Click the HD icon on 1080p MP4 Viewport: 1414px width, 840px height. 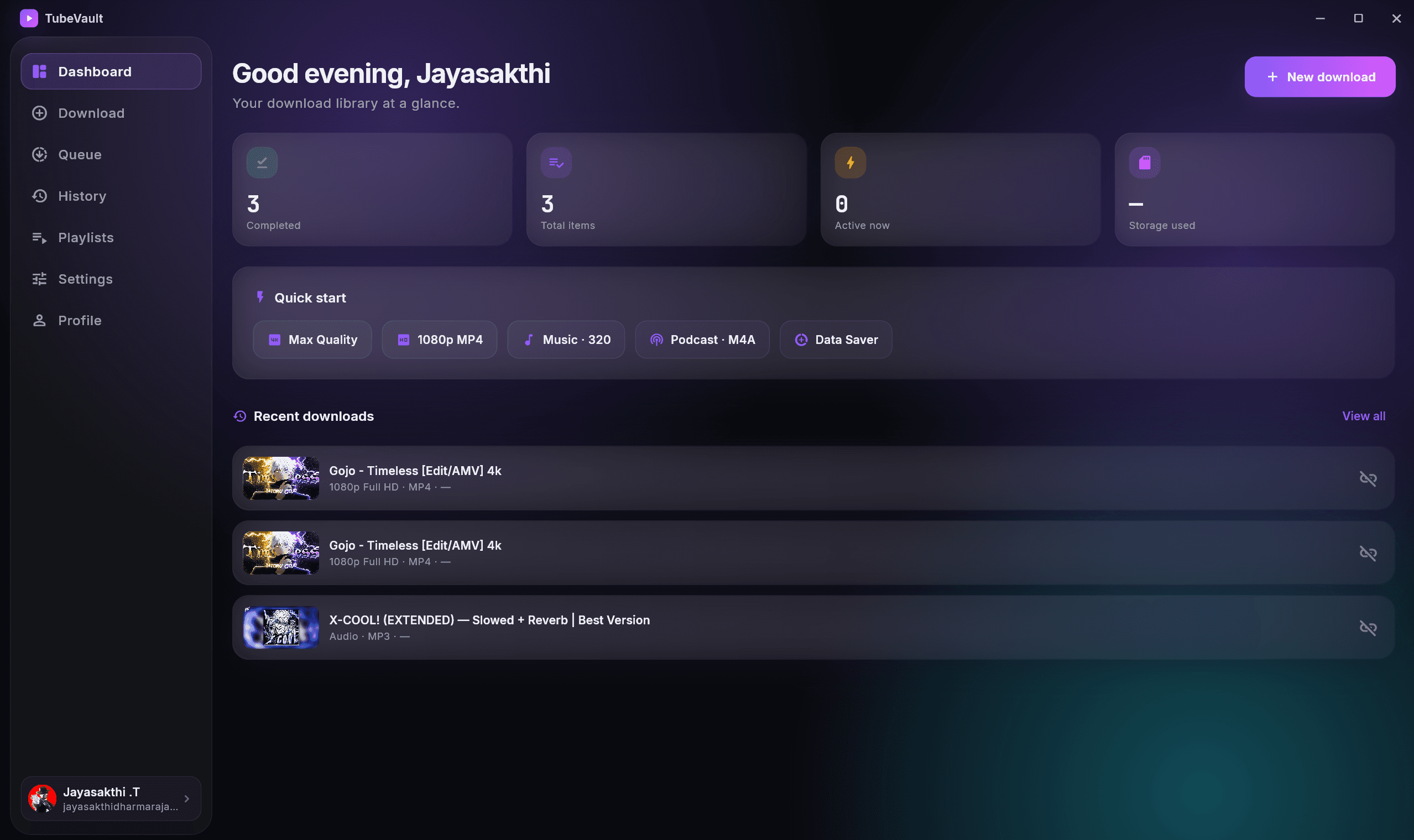(x=404, y=340)
